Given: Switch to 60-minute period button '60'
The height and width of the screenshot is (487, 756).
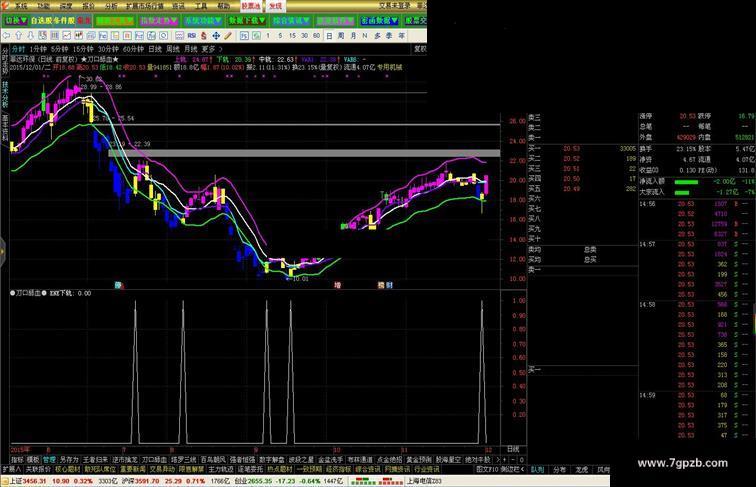Looking at the screenshot, I should coord(316,36).
